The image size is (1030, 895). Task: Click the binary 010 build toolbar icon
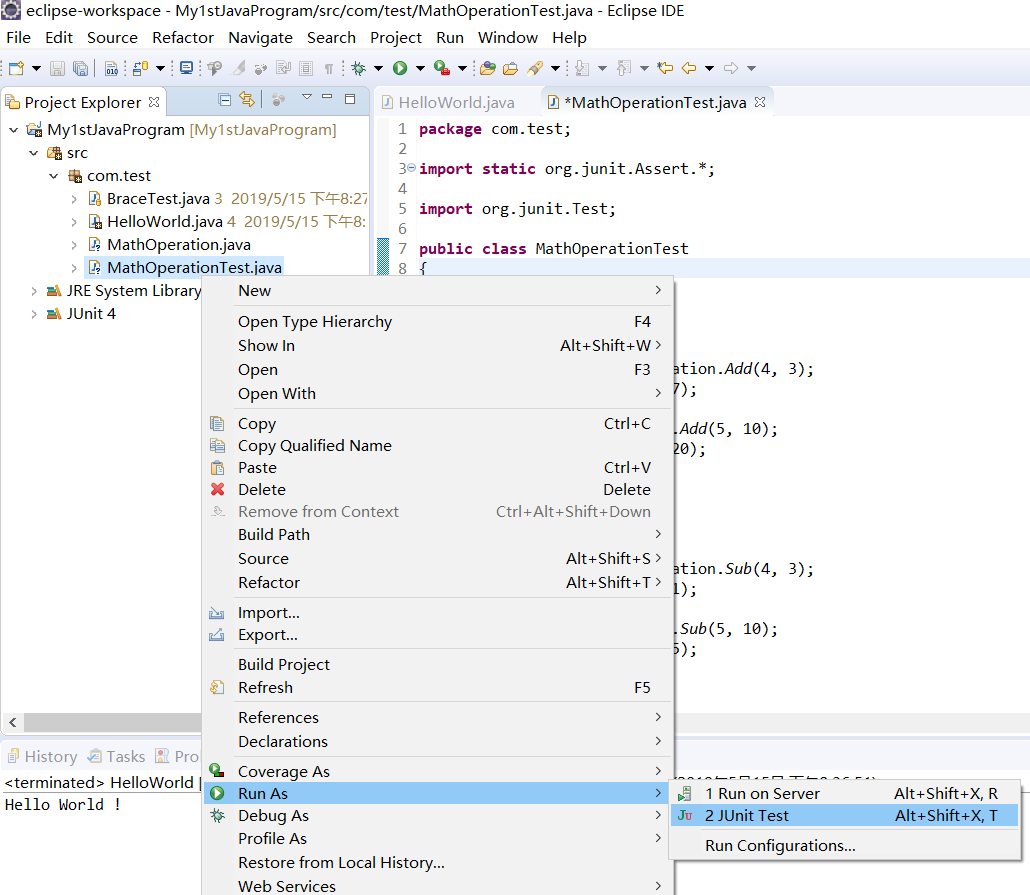[112, 68]
